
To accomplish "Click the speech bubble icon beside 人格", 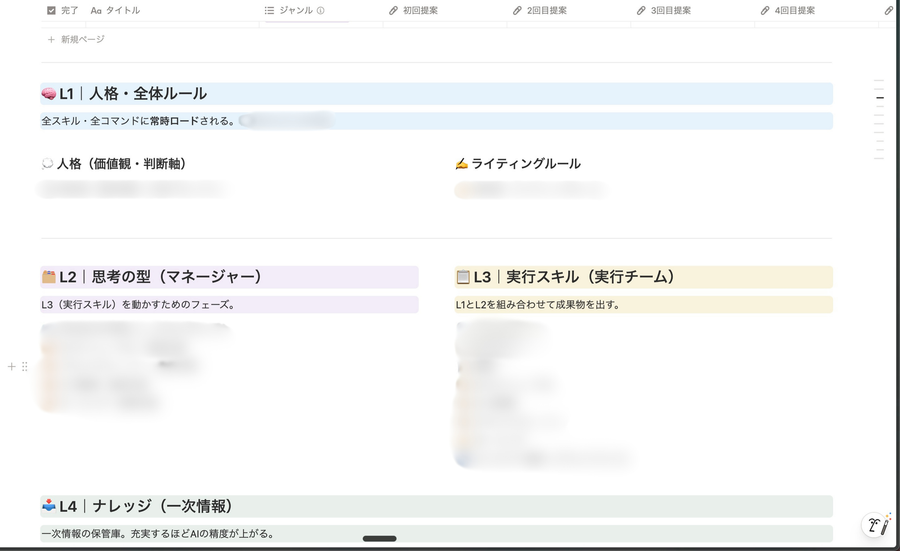I will [48, 164].
